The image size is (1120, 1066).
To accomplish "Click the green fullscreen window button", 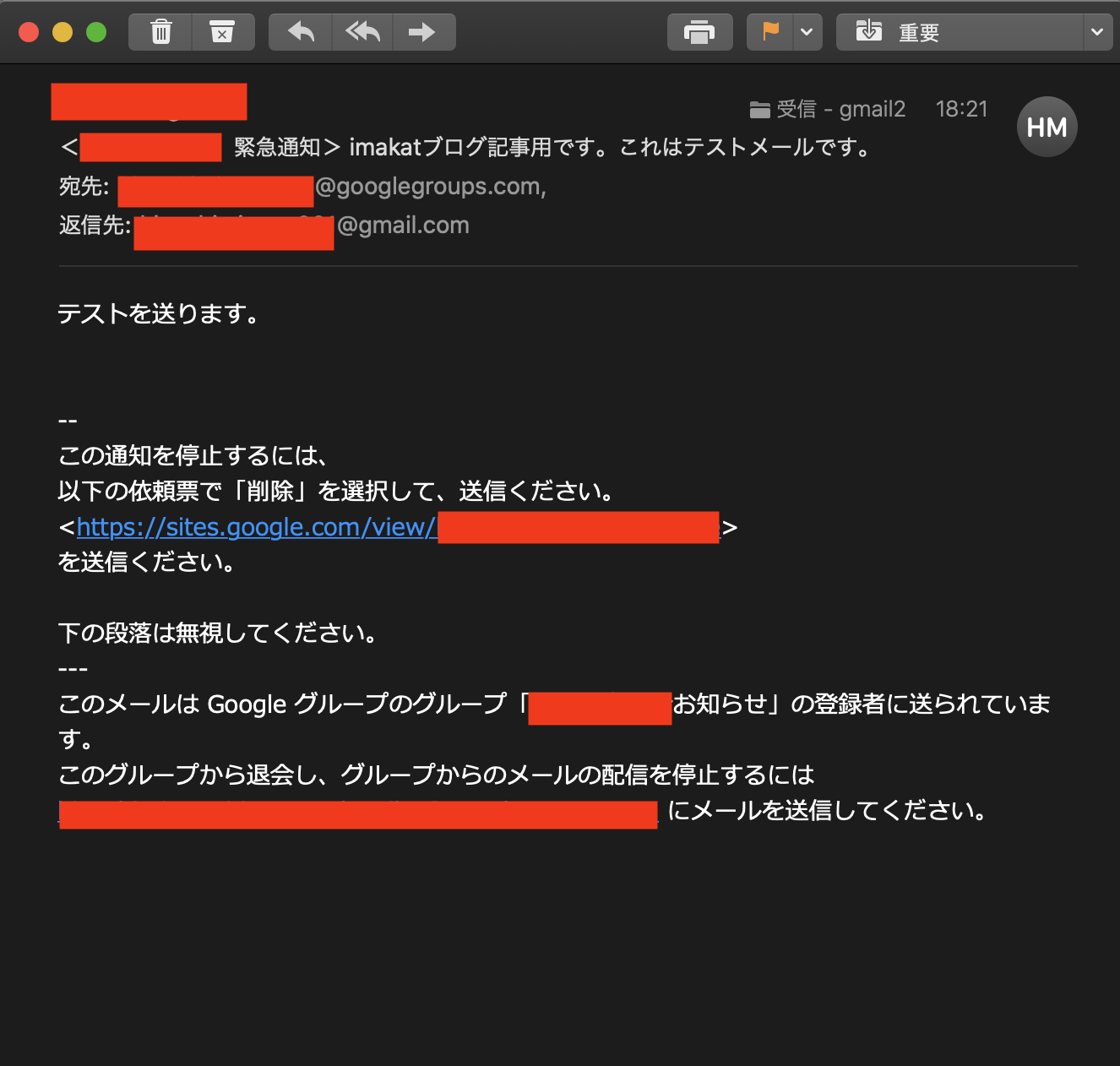I will [x=96, y=32].
